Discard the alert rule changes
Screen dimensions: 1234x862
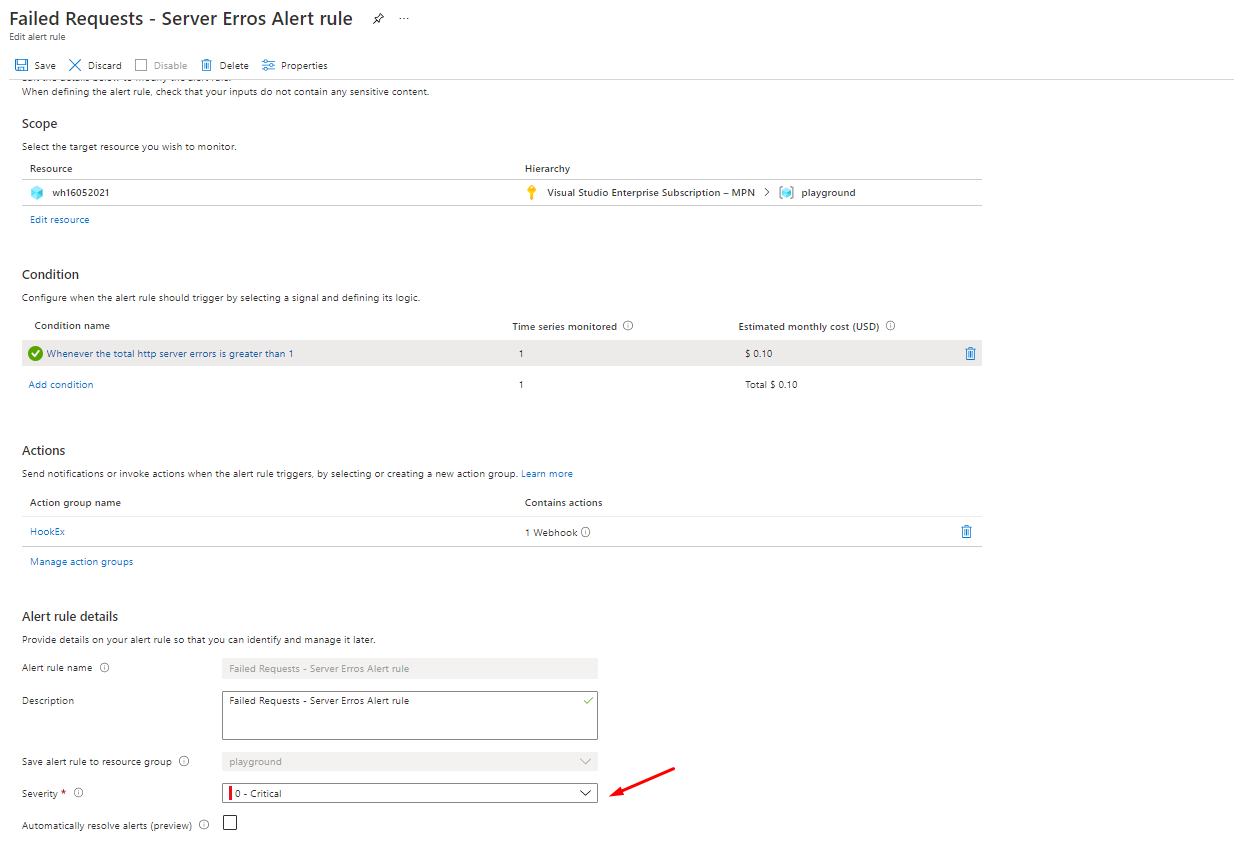(x=95, y=65)
